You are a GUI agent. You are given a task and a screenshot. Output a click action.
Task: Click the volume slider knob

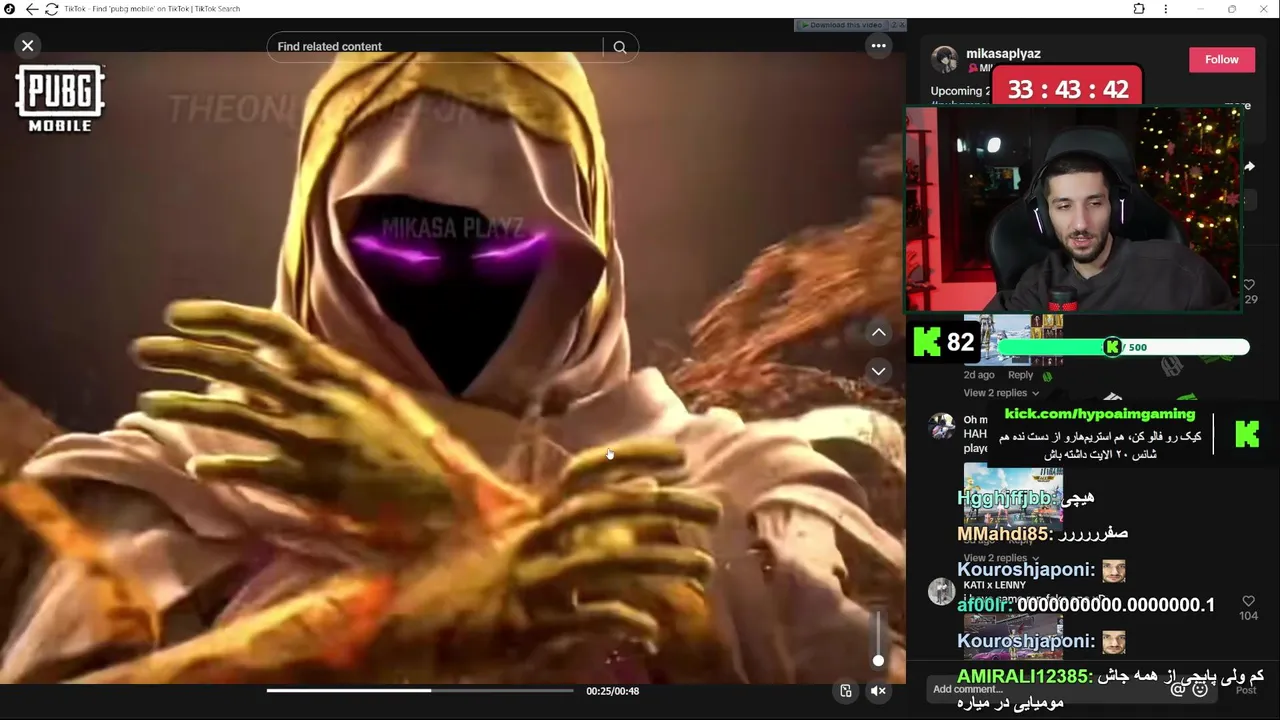[878, 660]
